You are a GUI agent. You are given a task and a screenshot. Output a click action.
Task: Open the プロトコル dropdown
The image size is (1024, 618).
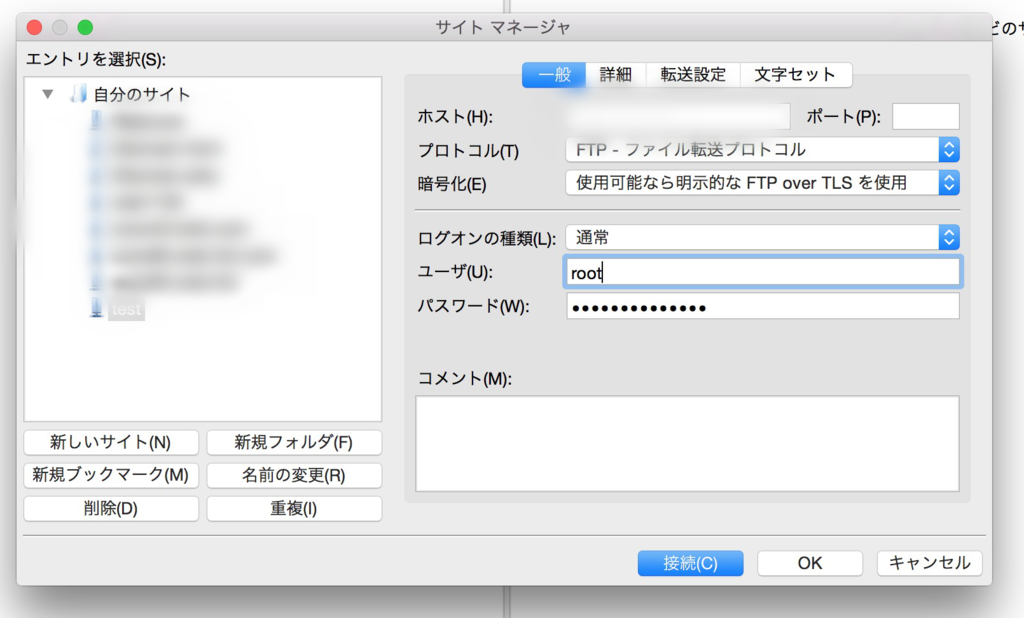762,150
